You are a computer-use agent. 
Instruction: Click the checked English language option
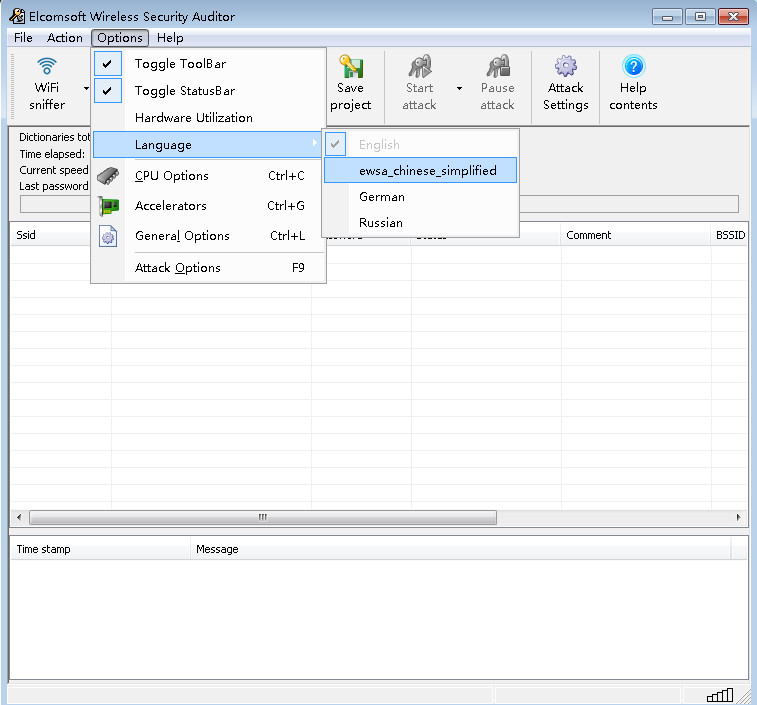click(x=421, y=144)
